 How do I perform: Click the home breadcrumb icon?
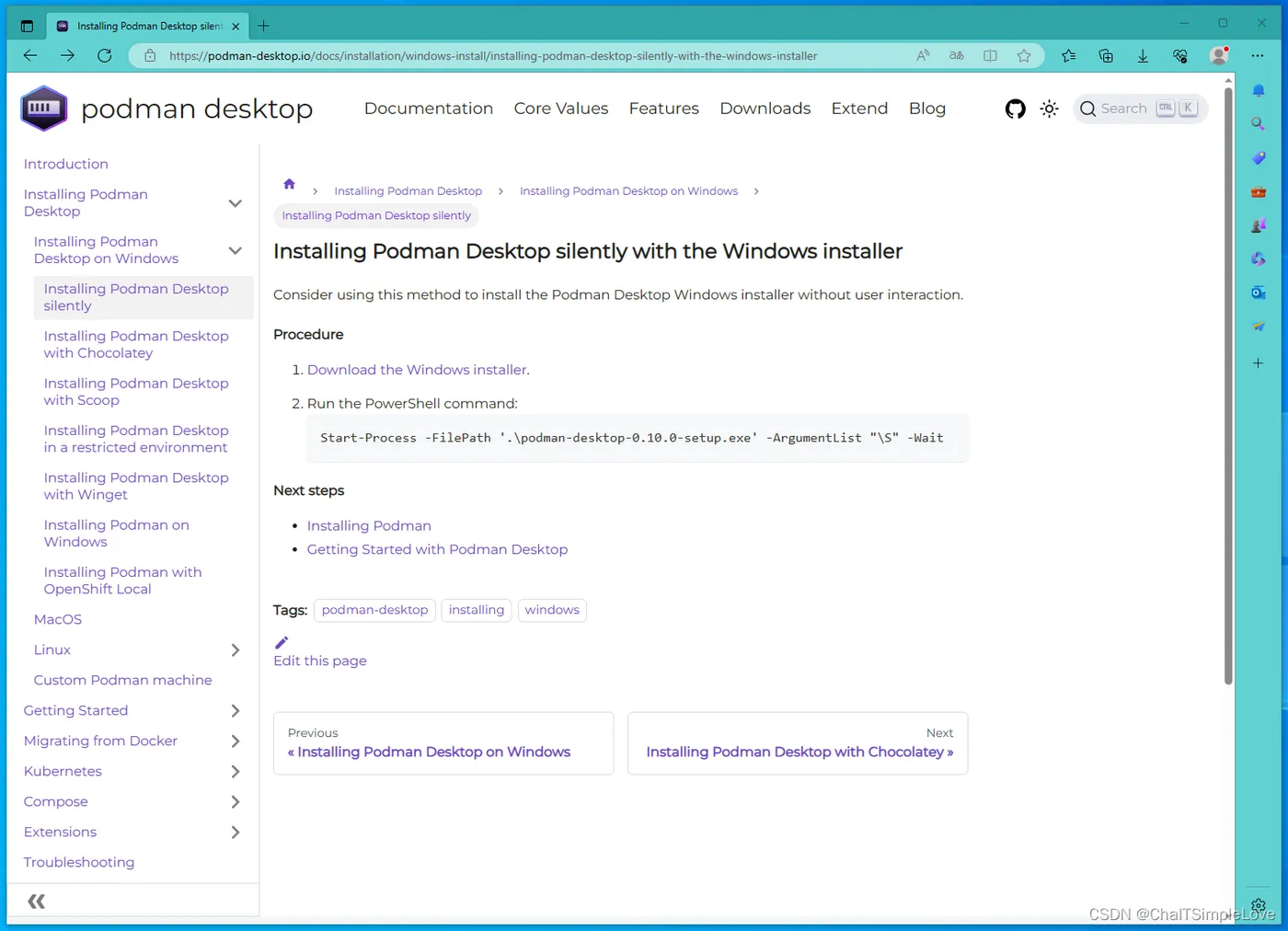pos(289,184)
